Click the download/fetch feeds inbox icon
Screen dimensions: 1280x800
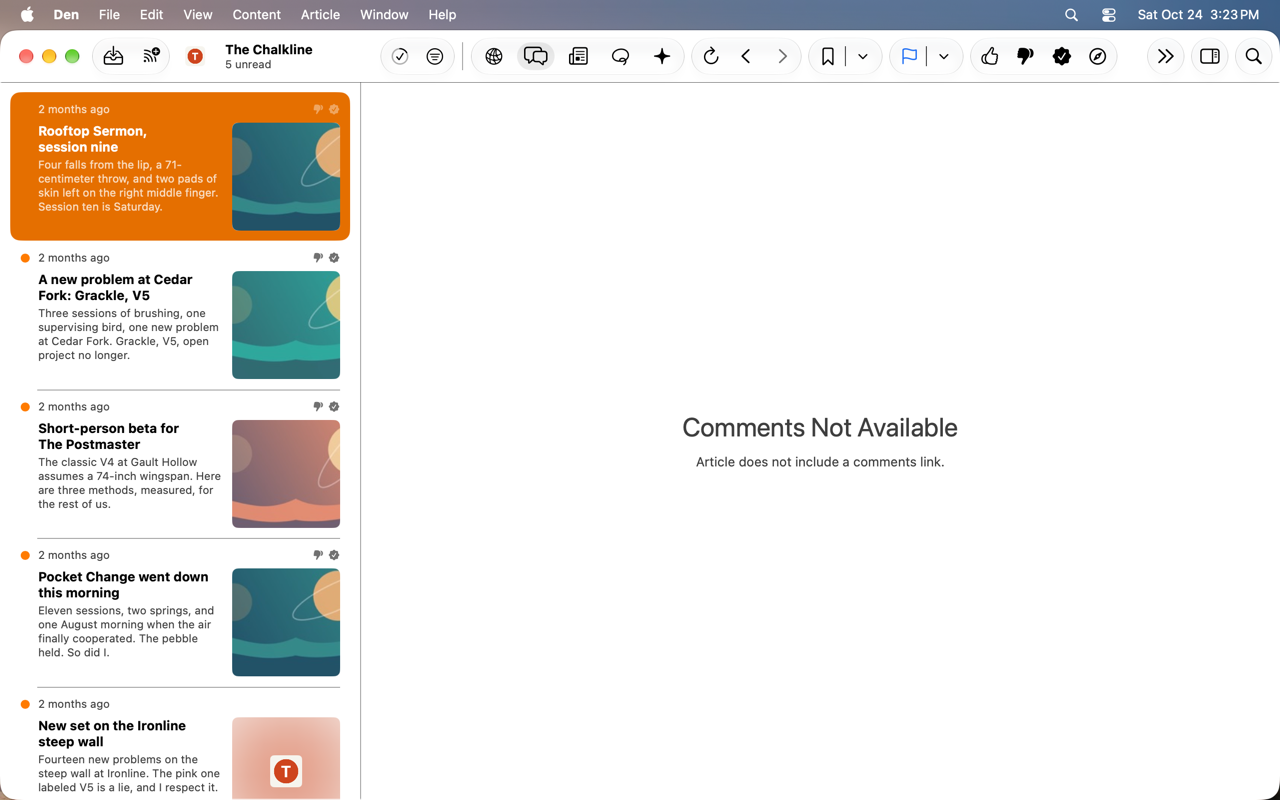[x=113, y=57]
